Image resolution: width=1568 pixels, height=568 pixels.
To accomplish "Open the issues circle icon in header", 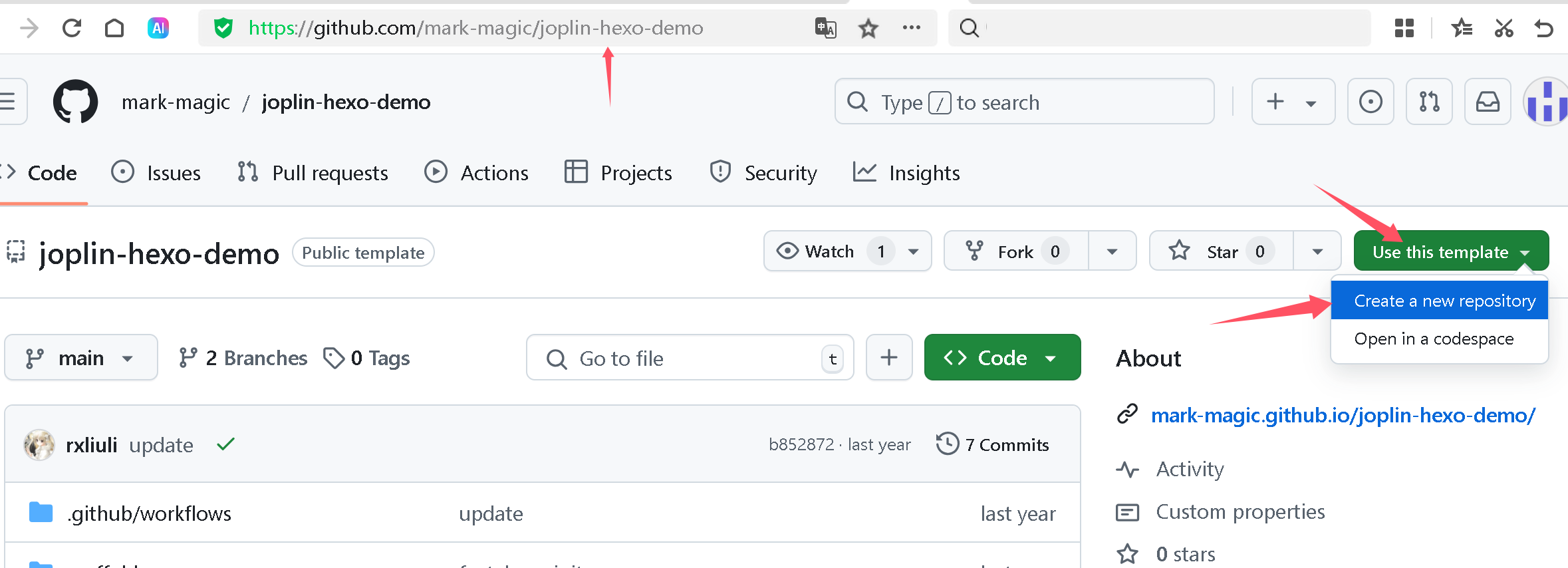I will point(1371,101).
